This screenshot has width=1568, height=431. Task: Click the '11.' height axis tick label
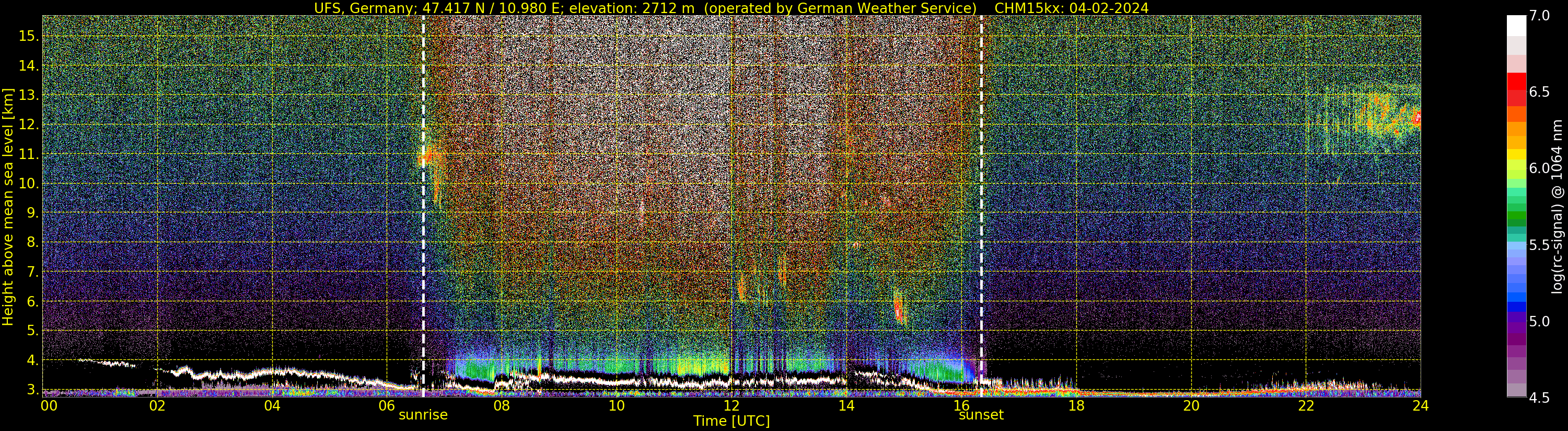pos(28,154)
